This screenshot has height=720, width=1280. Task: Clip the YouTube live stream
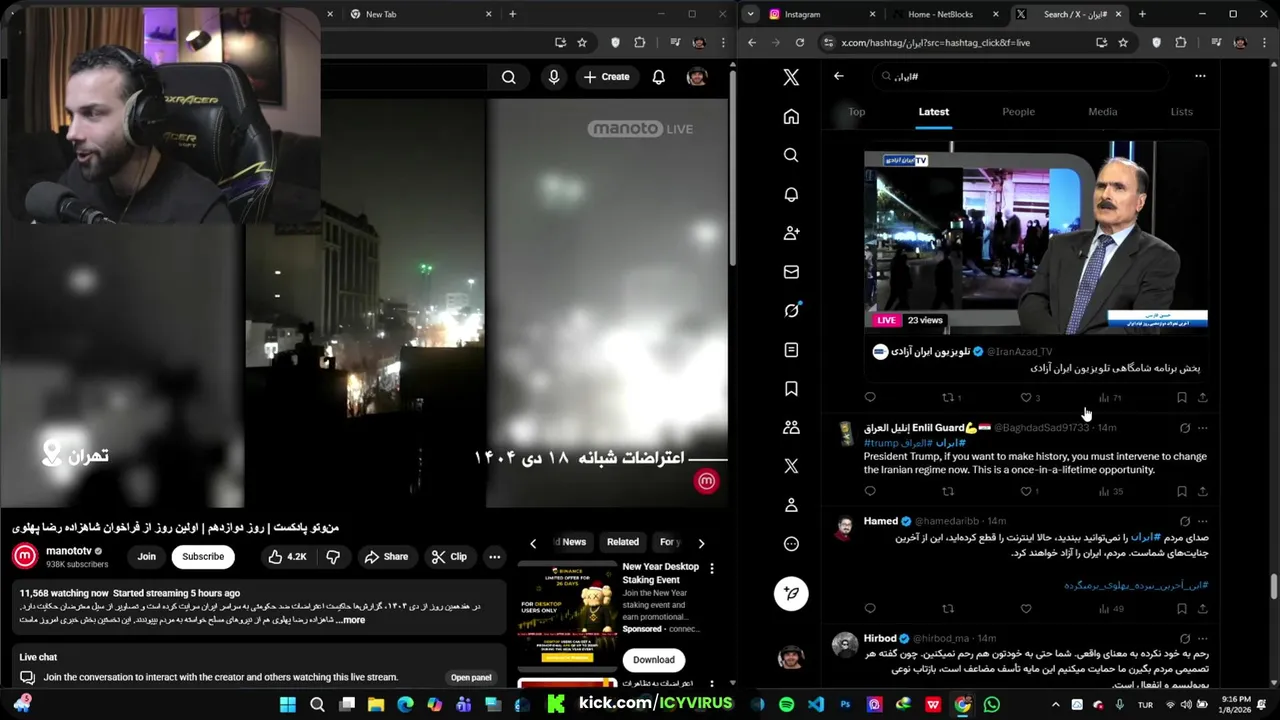point(449,557)
